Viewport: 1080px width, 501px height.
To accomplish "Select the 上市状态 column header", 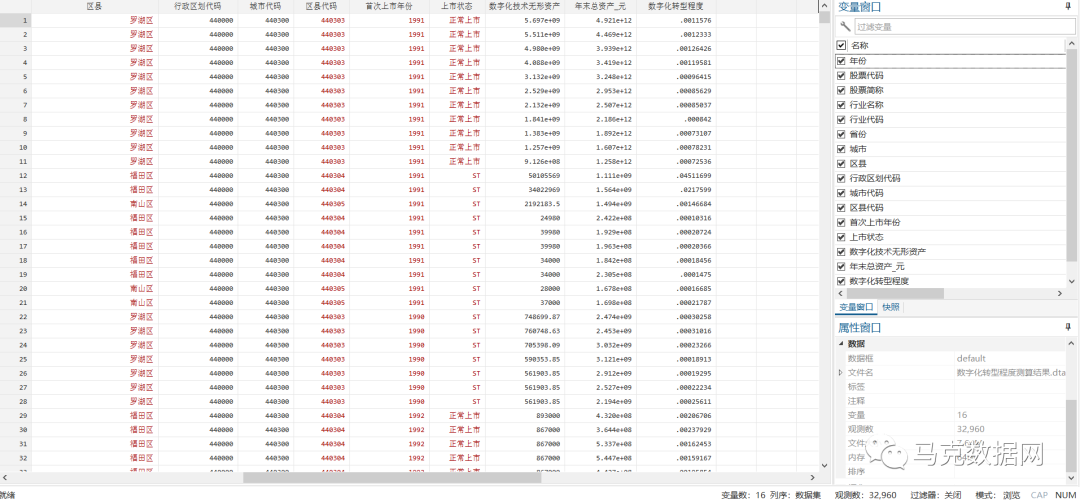I will 457,6.
